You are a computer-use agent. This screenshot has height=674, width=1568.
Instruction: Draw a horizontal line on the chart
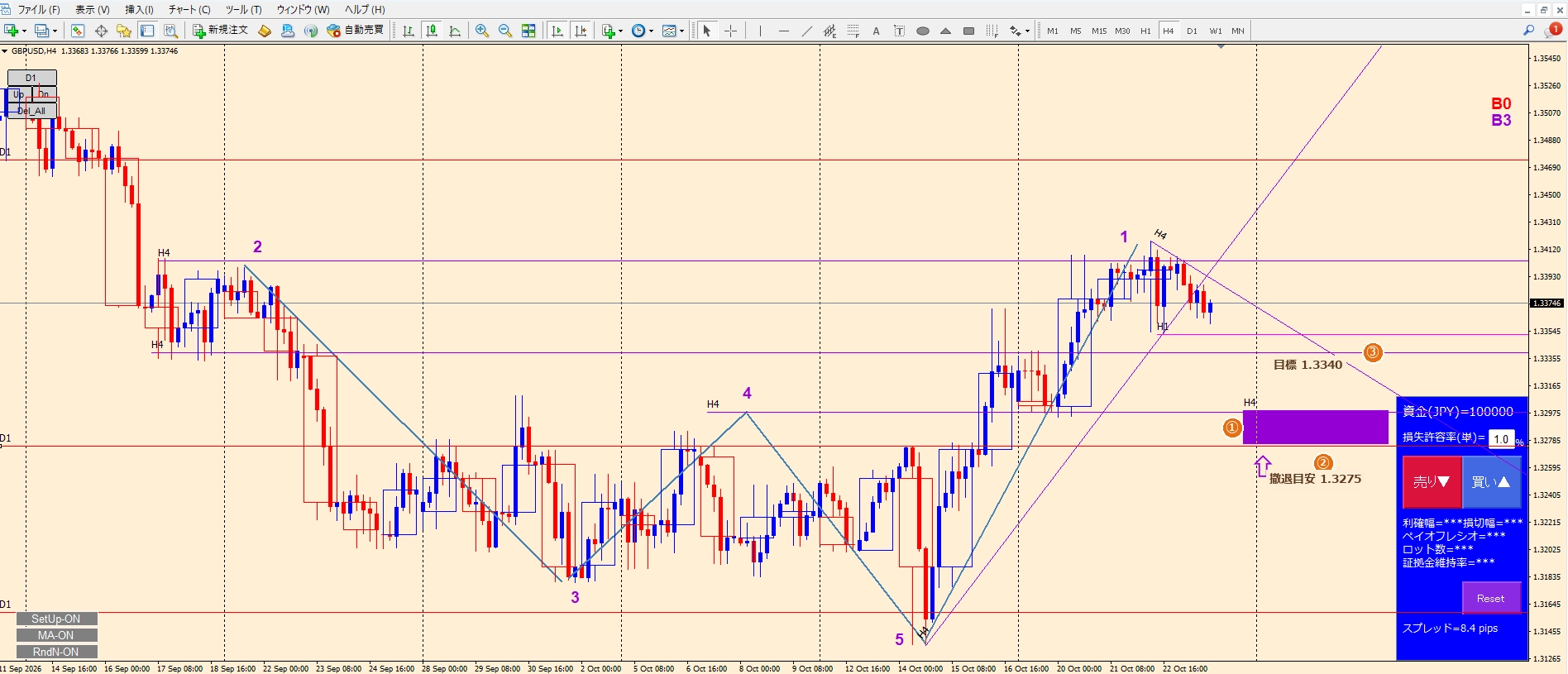[783, 31]
